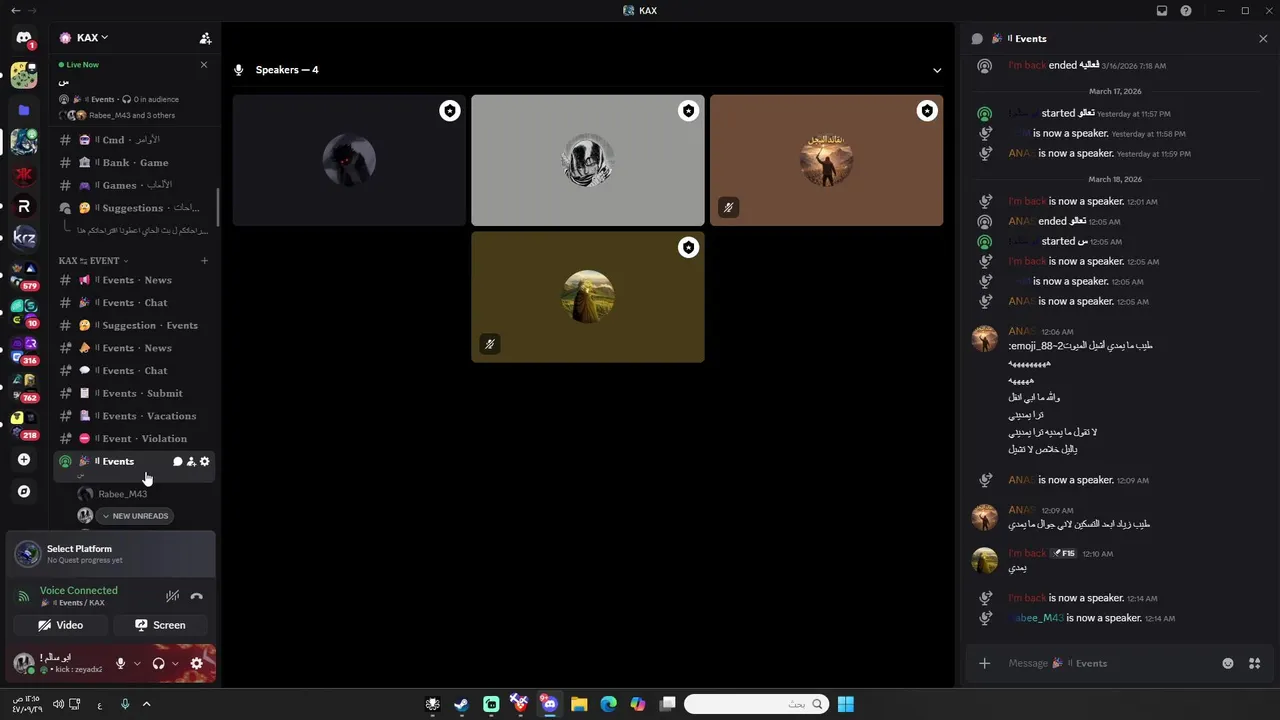Click the bottom olive speaker tile

point(588,297)
